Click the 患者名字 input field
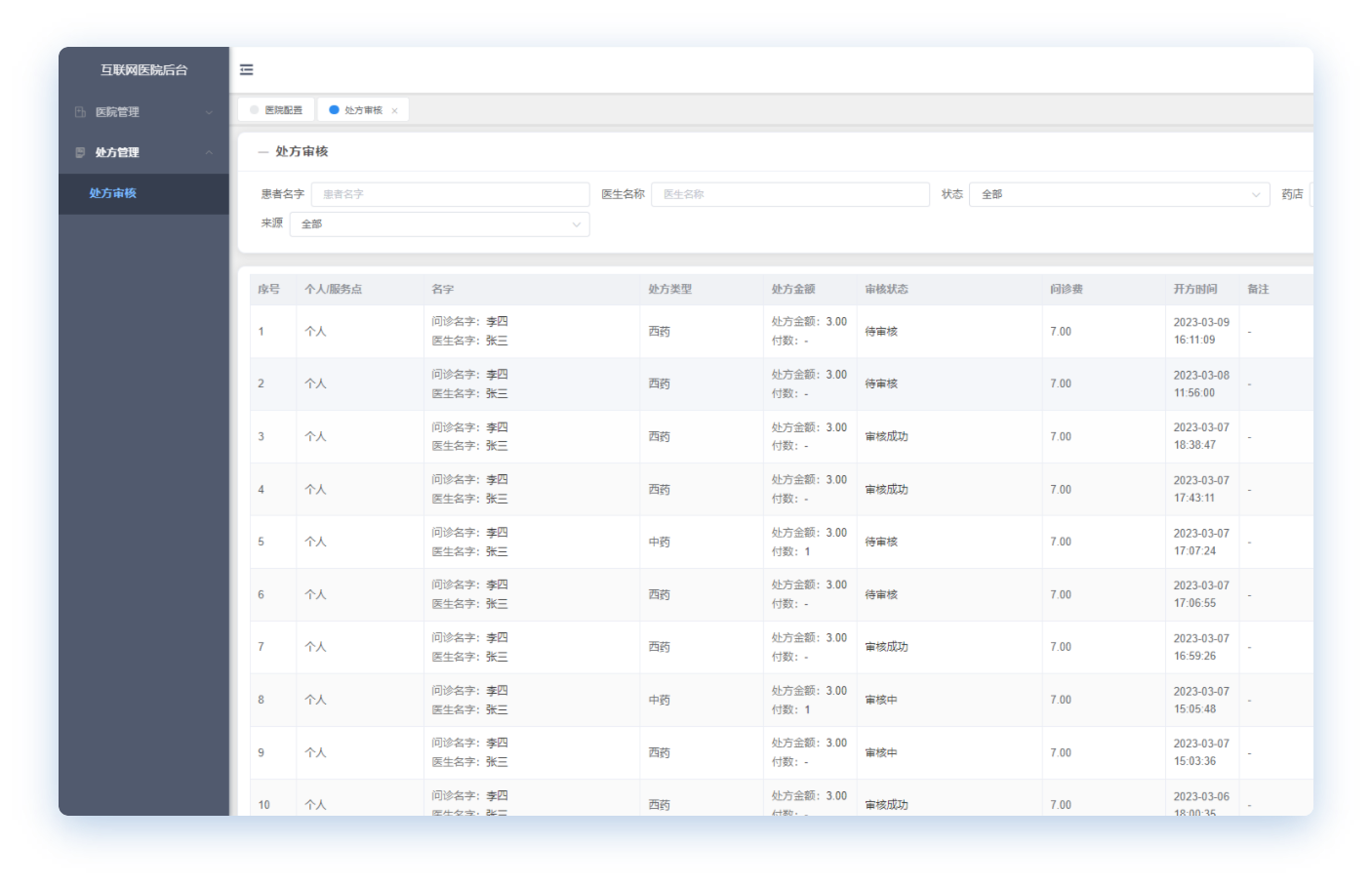This screenshot has height=886, width=1372. (450, 195)
